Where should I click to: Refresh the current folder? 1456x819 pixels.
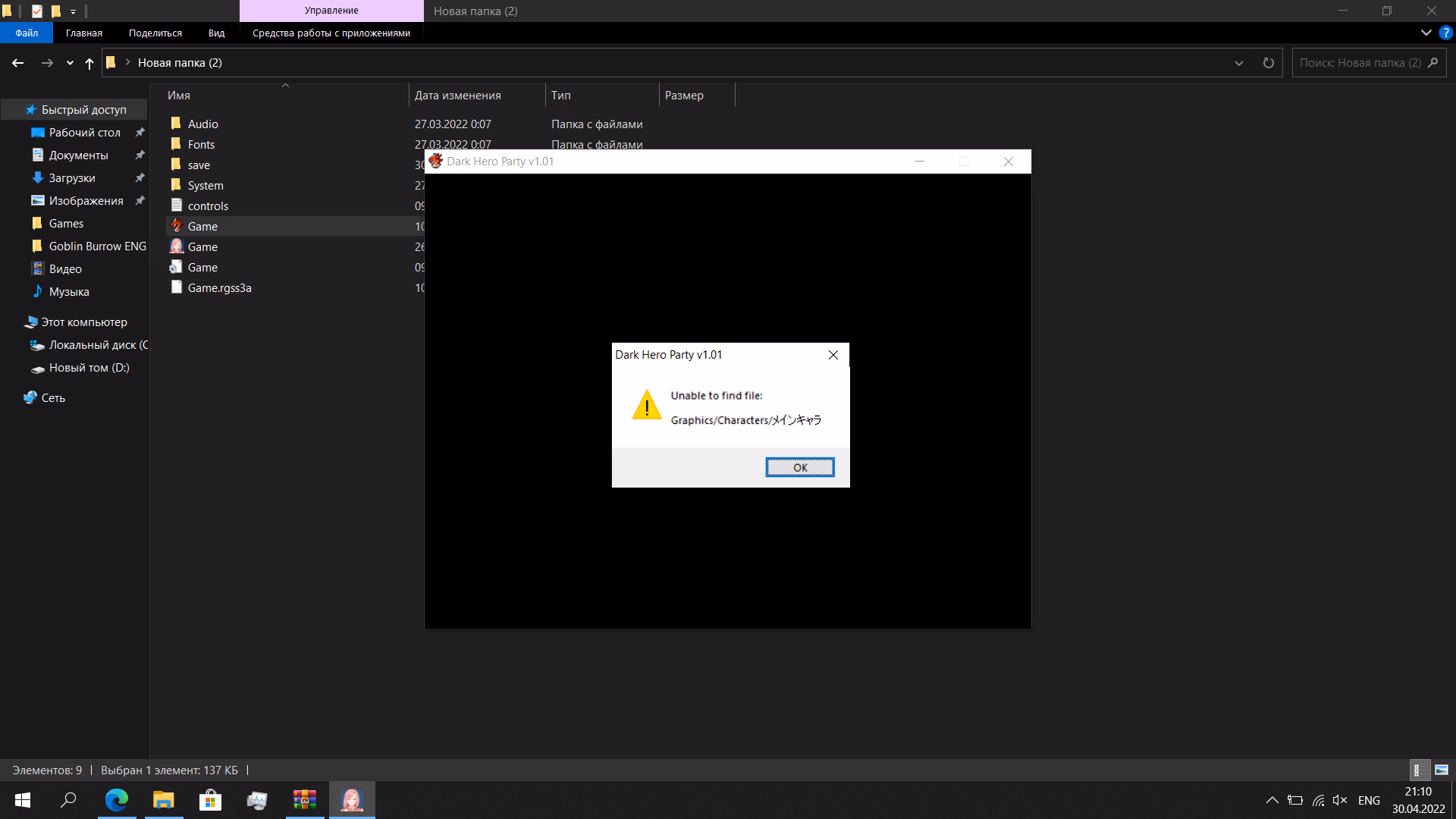pos(1268,63)
